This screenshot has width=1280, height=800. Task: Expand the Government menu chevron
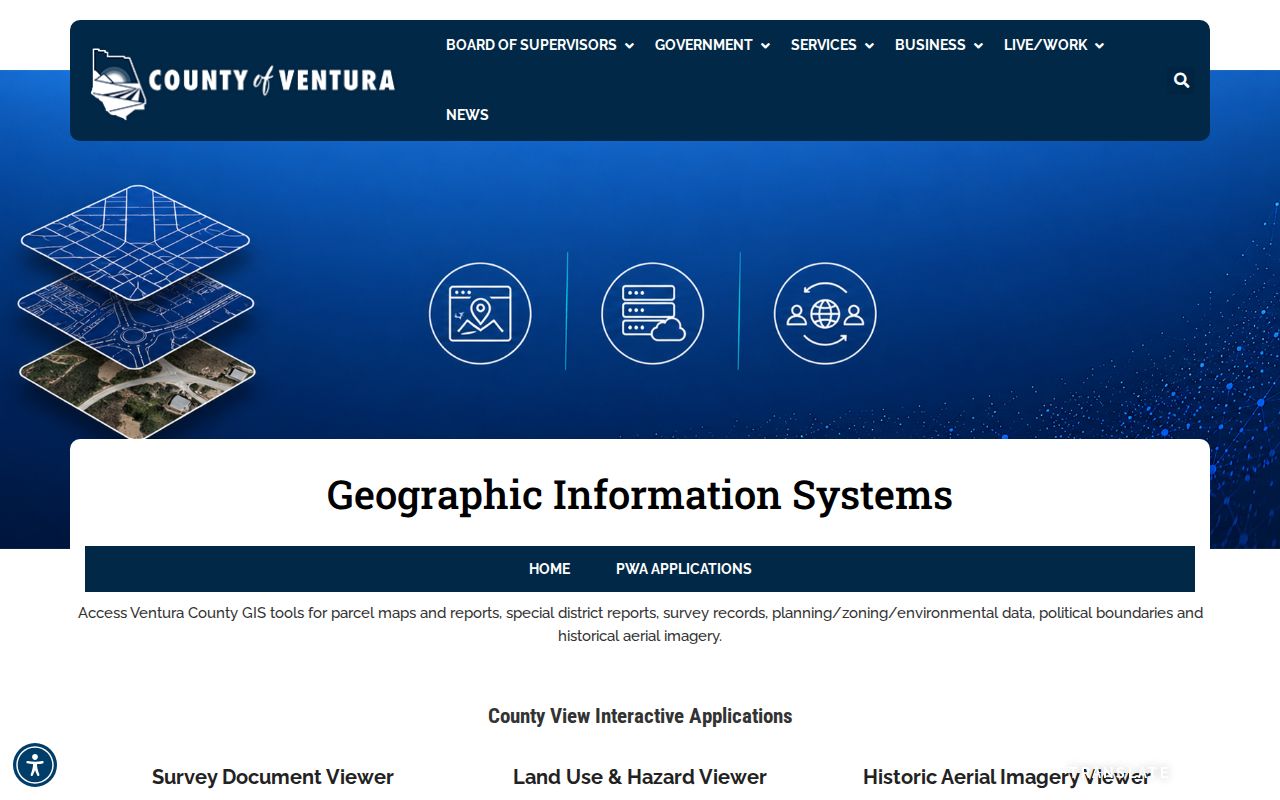(765, 45)
